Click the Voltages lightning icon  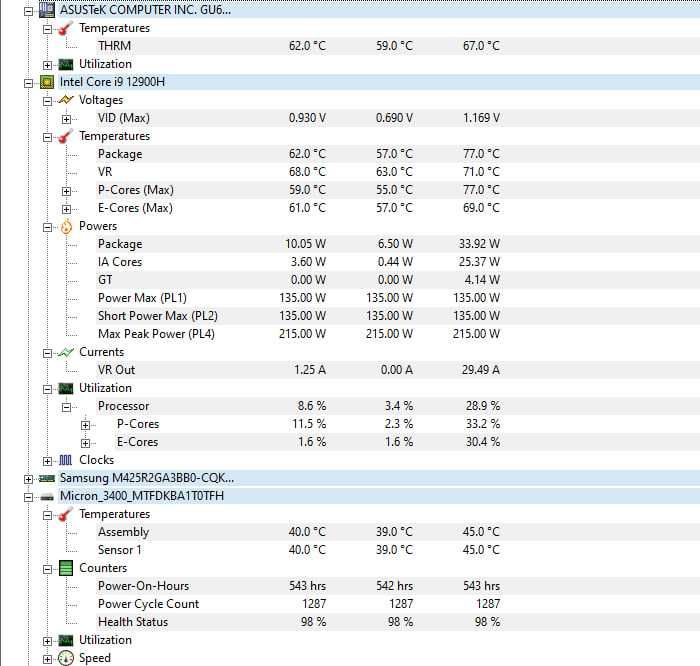point(66,100)
